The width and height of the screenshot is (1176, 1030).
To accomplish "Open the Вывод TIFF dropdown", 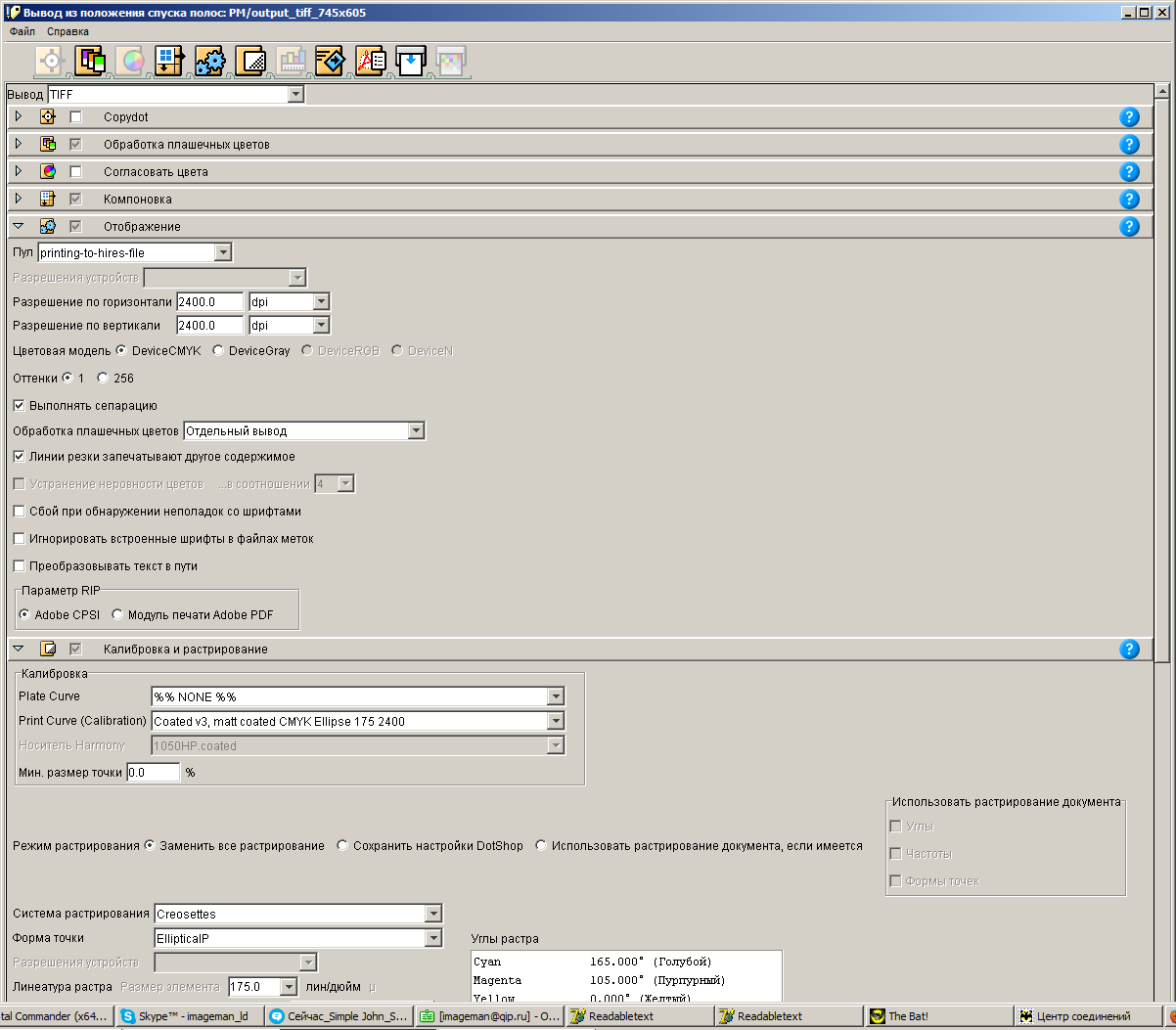I will point(296,95).
